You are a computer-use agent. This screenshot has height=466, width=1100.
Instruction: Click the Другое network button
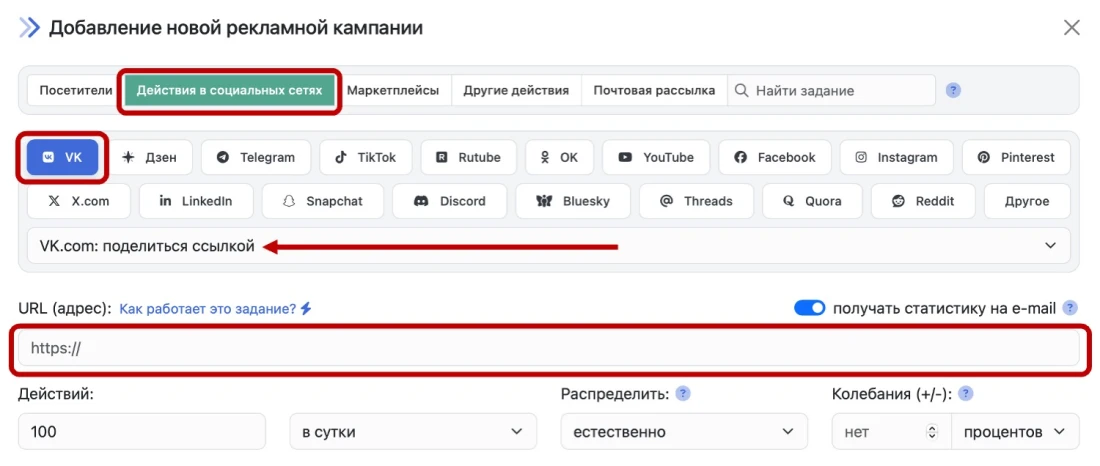coord(1027,201)
